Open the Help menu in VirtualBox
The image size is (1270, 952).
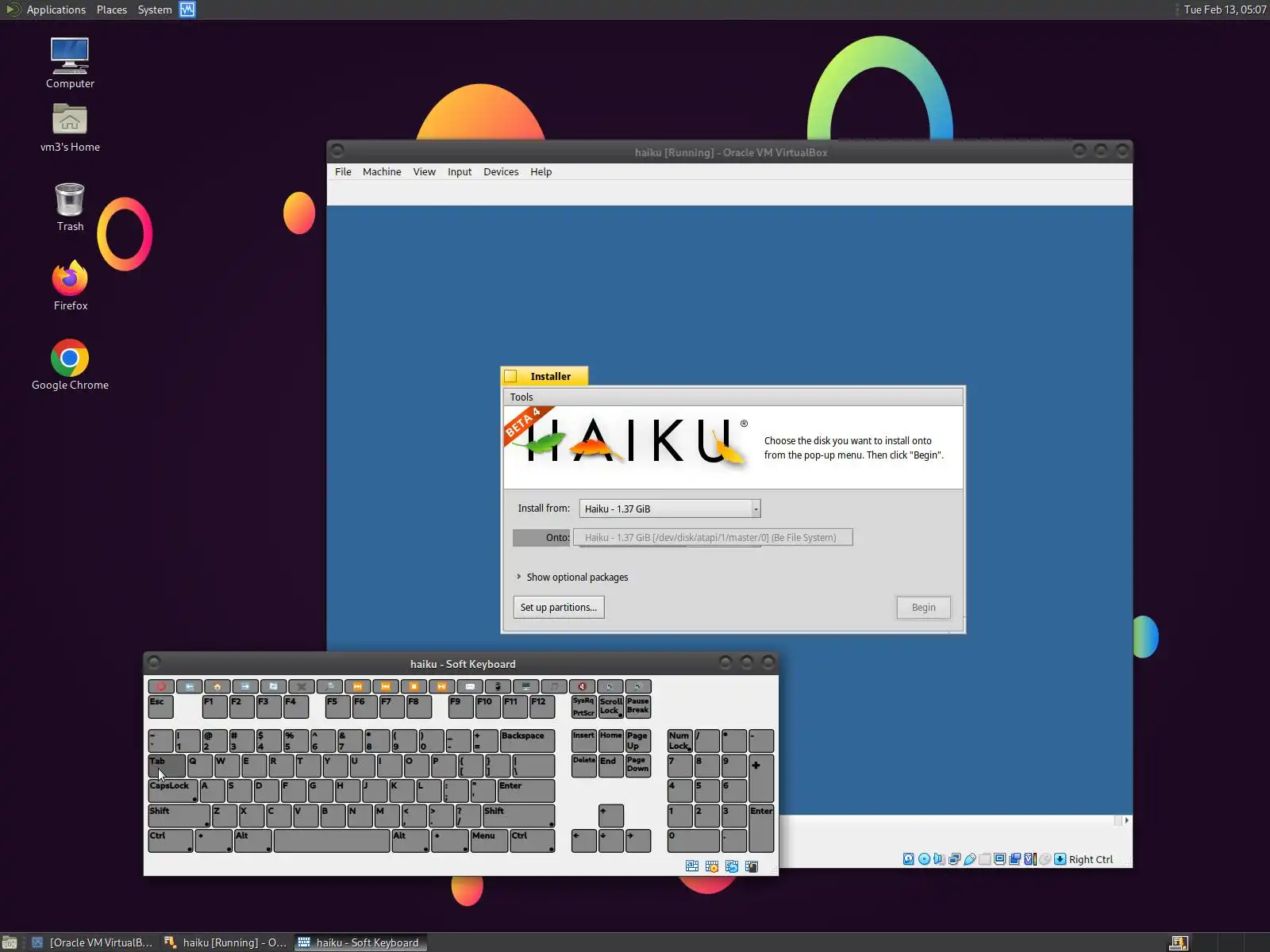tap(541, 171)
